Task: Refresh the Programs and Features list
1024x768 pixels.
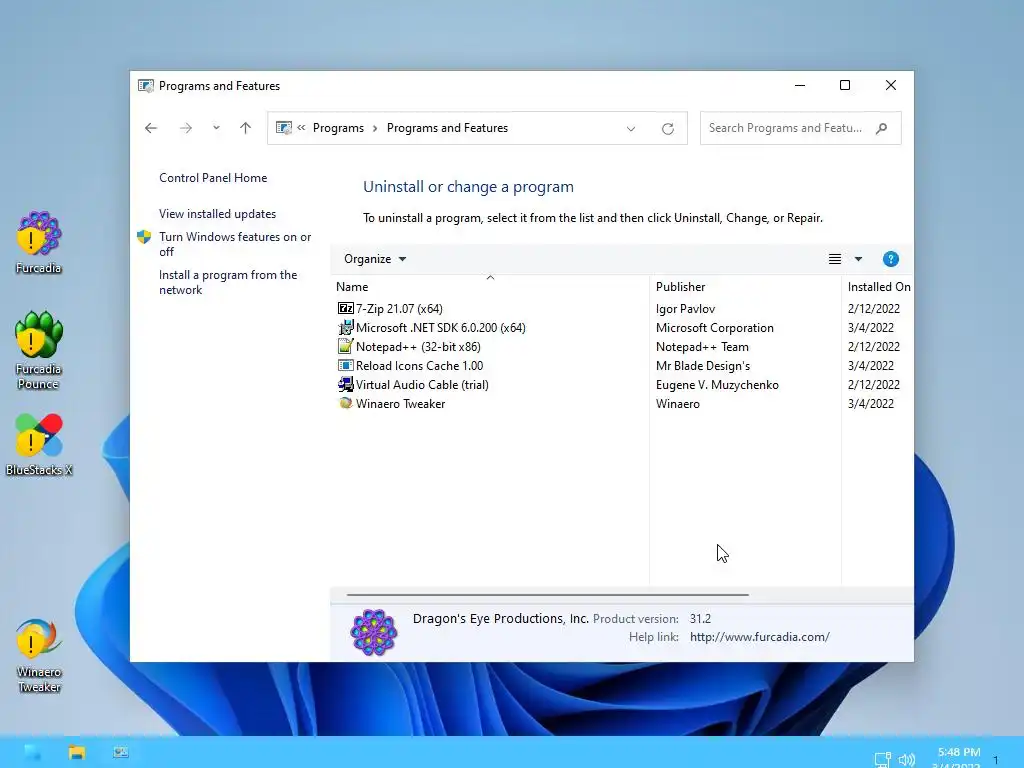Action: click(667, 129)
